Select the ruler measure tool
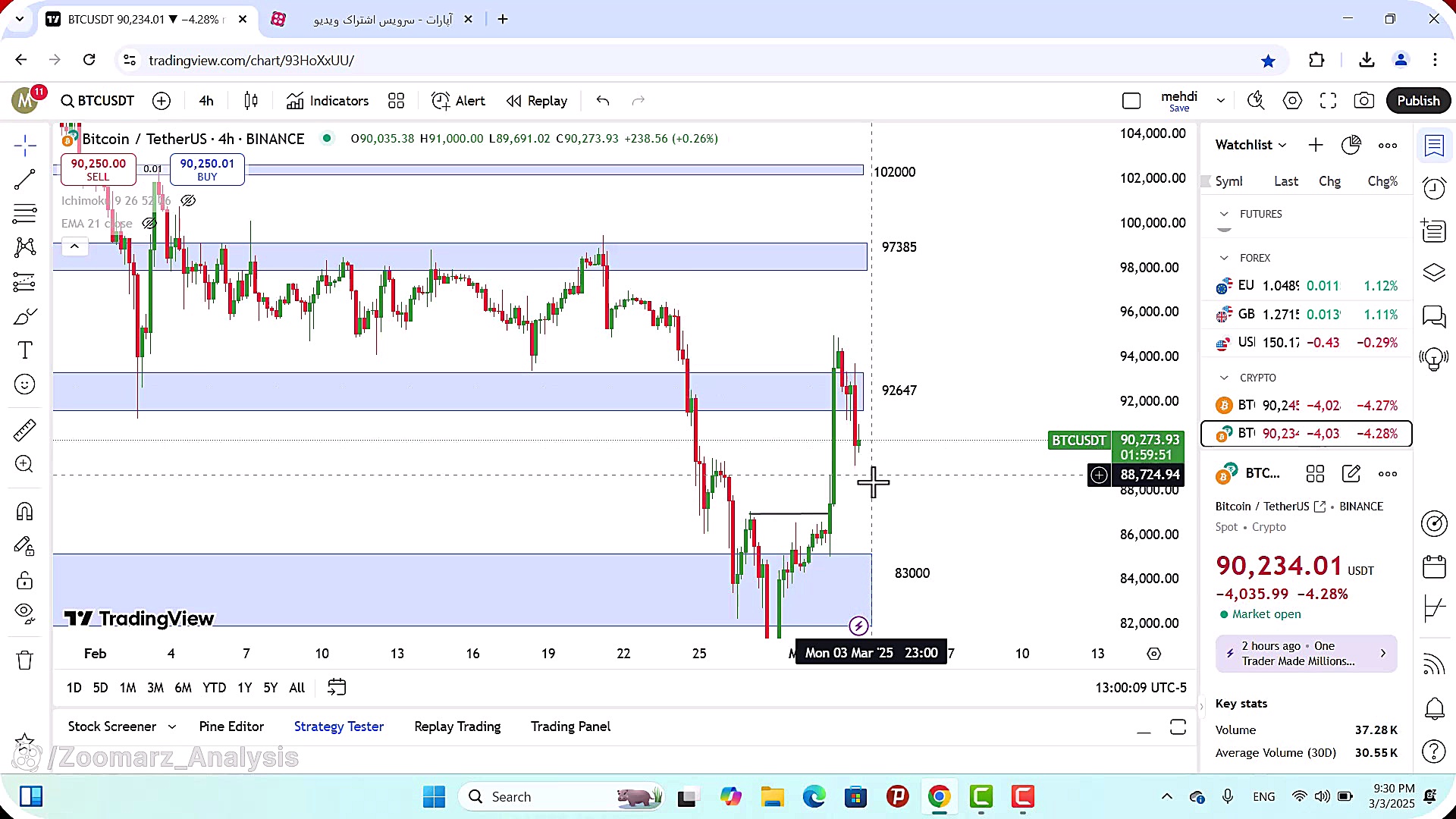This screenshot has height=819, width=1456. click(x=24, y=430)
